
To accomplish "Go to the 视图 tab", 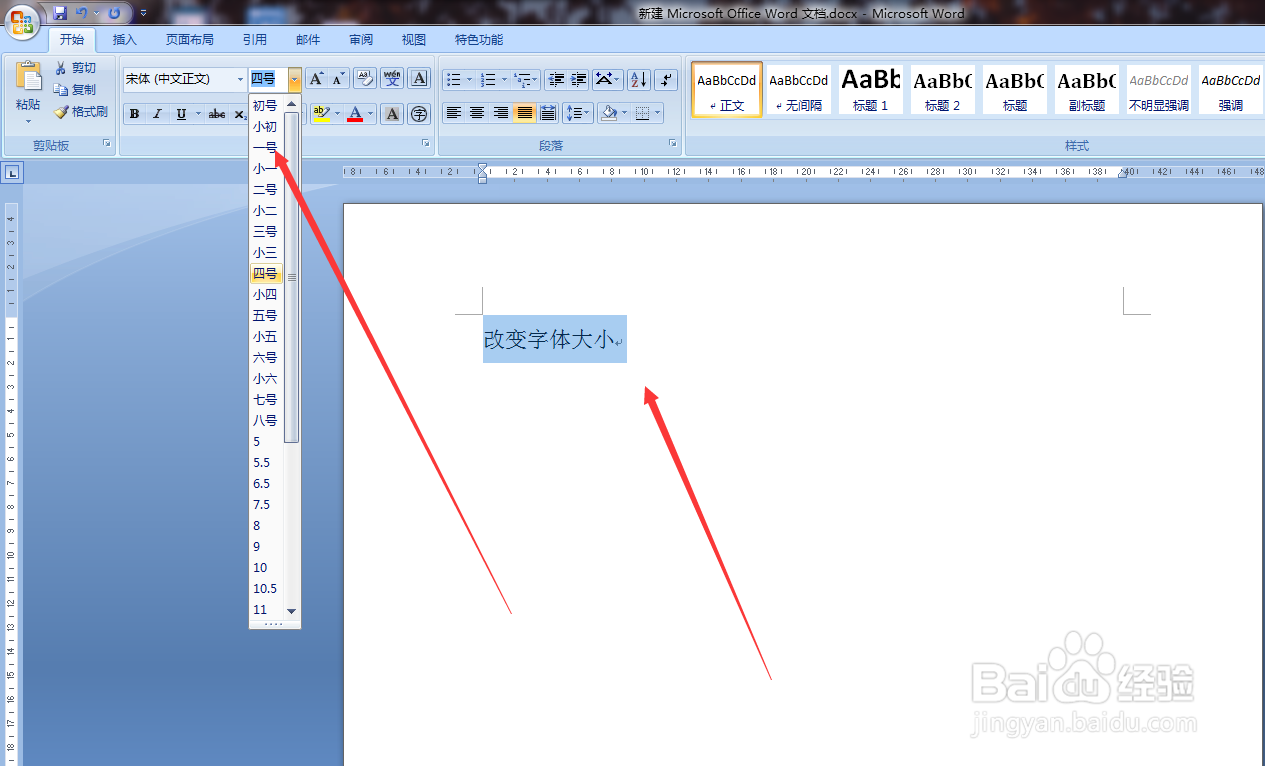I will pyautogui.click(x=414, y=40).
